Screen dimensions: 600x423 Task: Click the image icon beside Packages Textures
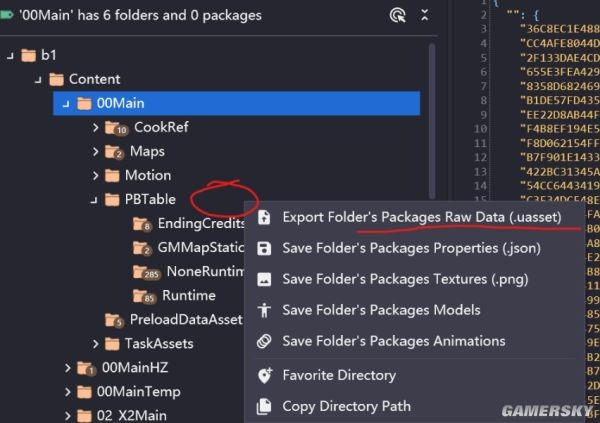coord(264,279)
